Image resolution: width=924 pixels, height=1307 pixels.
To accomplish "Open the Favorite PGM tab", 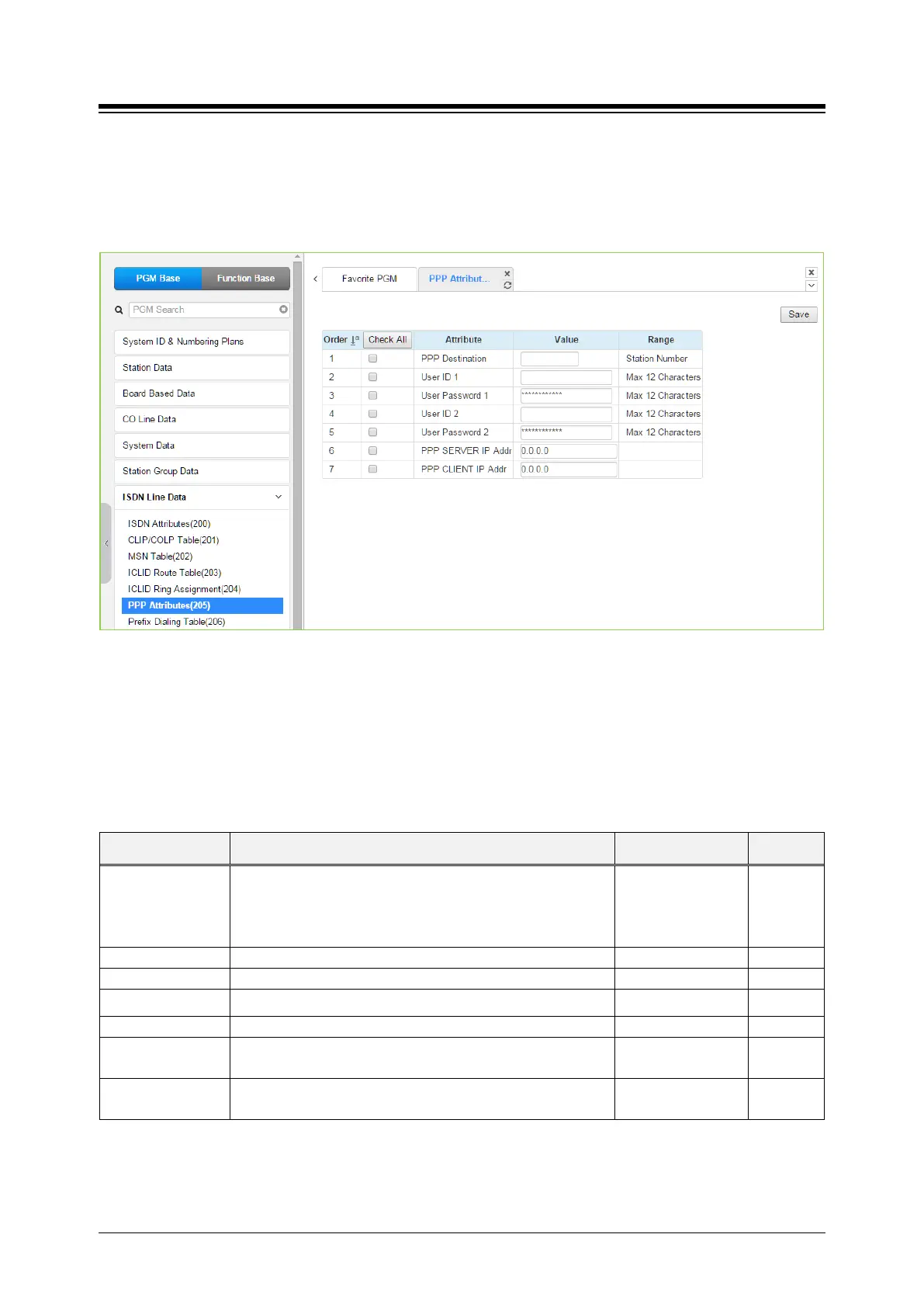I will pyautogui.click(x=369, y=279).
